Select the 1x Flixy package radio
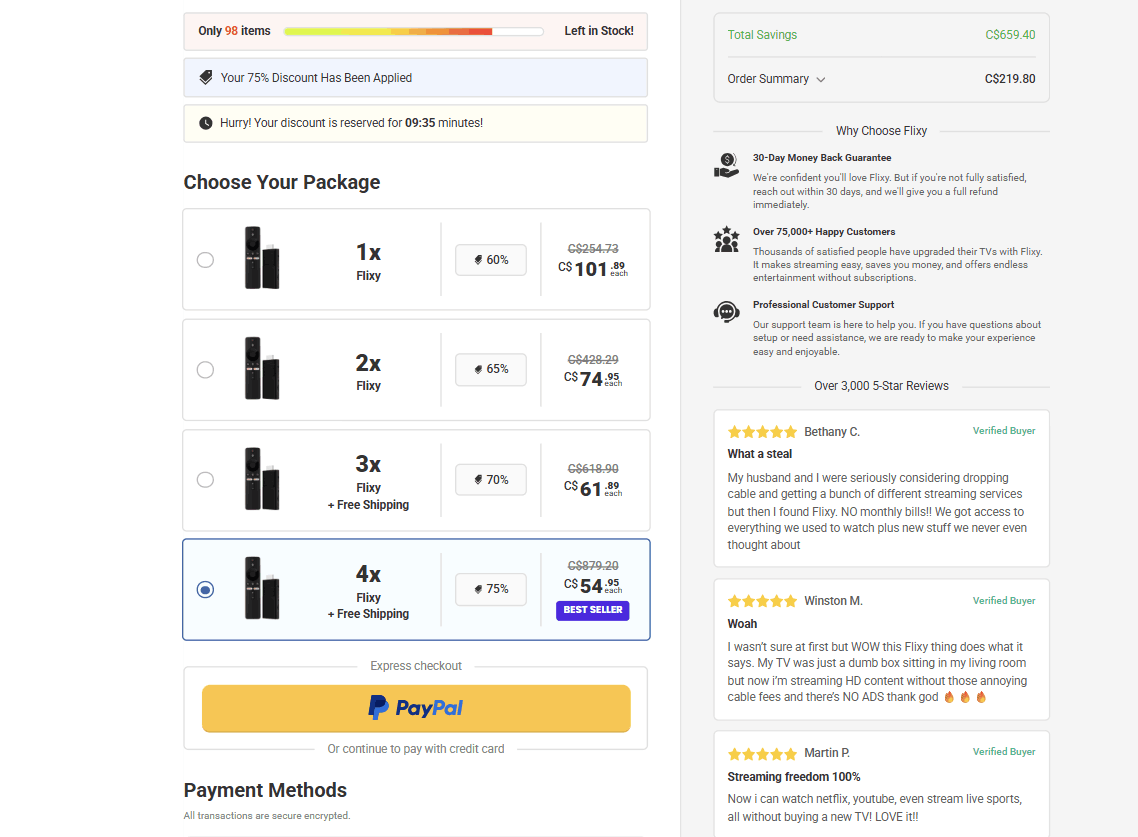This screenshot has width=1138, height=837. point(205,260)
